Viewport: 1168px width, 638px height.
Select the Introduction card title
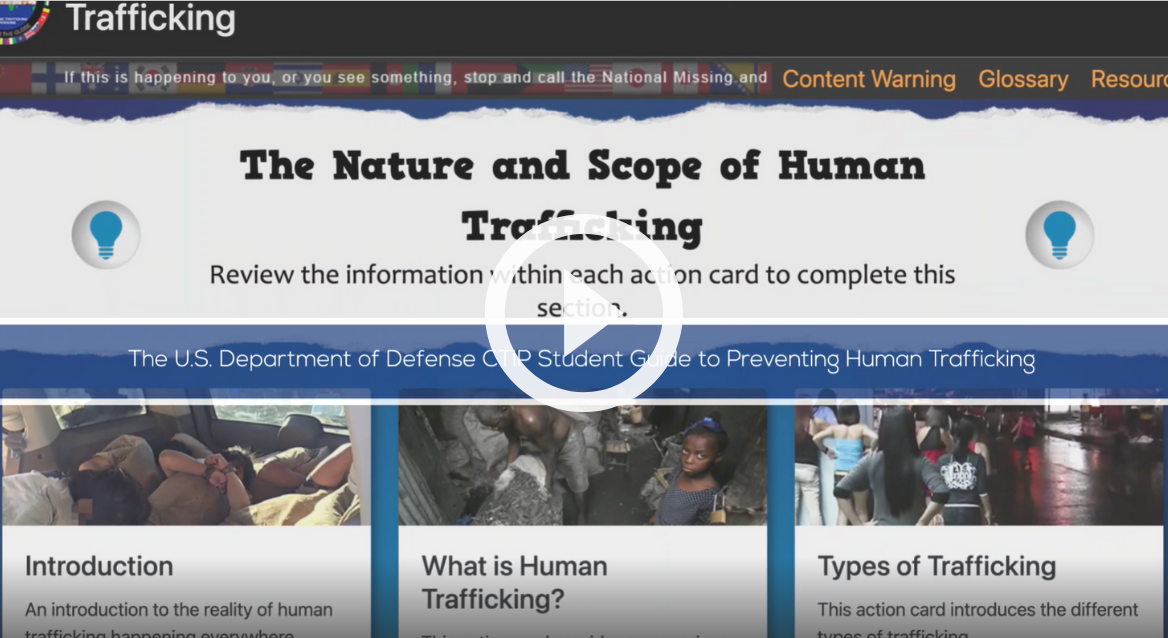coord(99,566)
